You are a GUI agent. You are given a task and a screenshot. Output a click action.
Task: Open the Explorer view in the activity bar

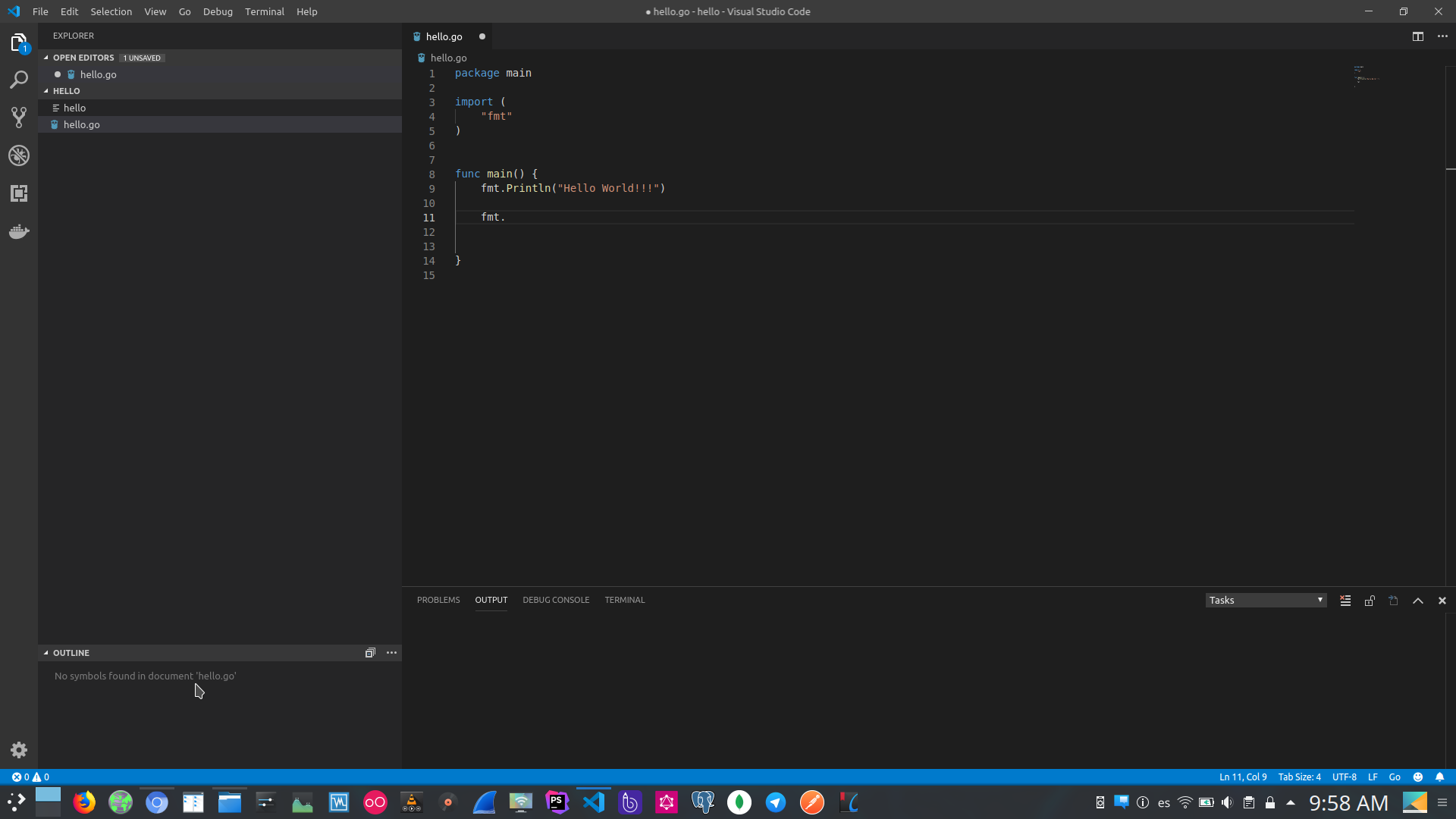(19, 42)
